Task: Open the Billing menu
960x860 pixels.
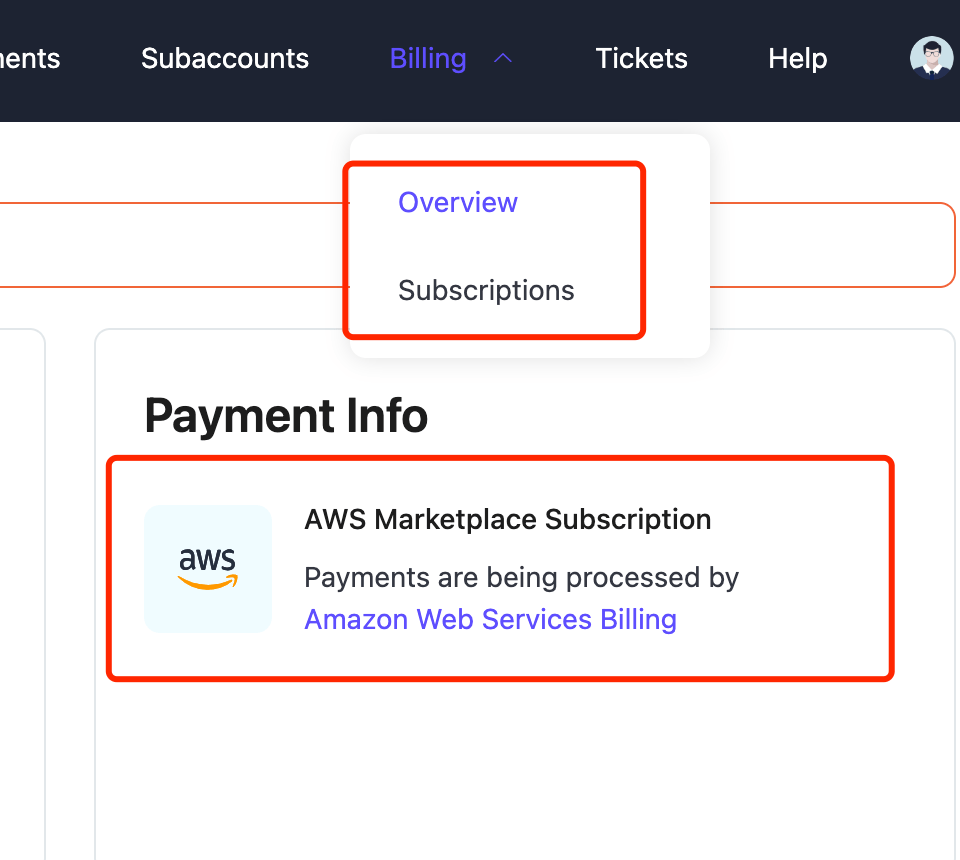Action: (x=428, y=58)
